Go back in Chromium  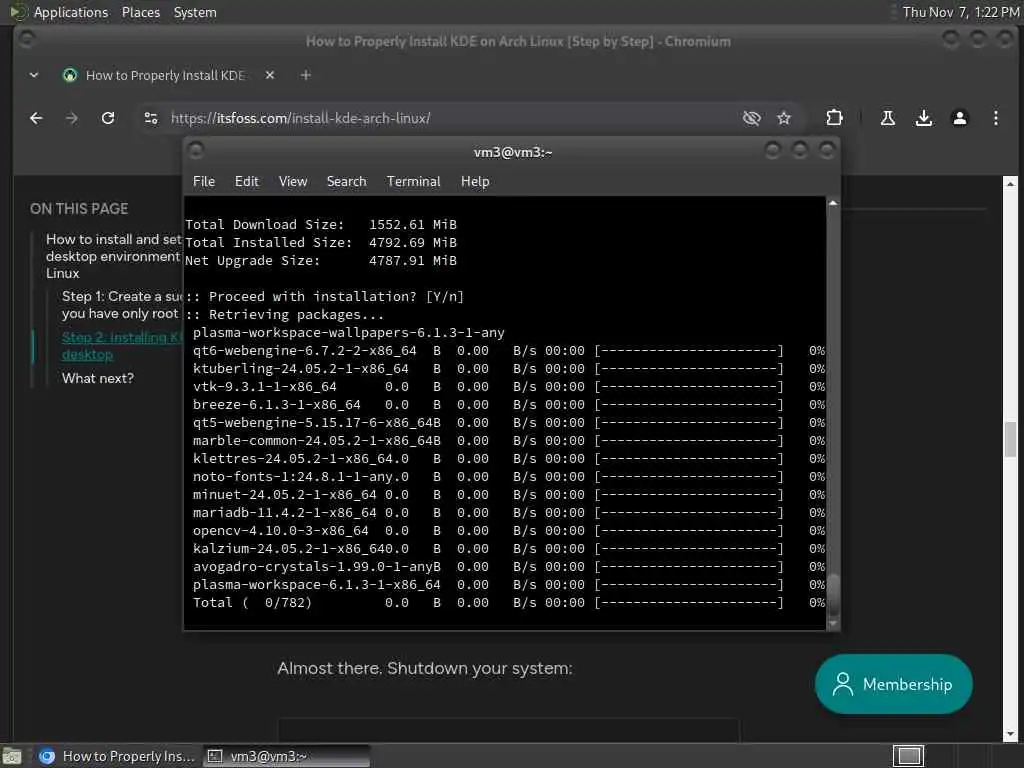coord(37,118)
